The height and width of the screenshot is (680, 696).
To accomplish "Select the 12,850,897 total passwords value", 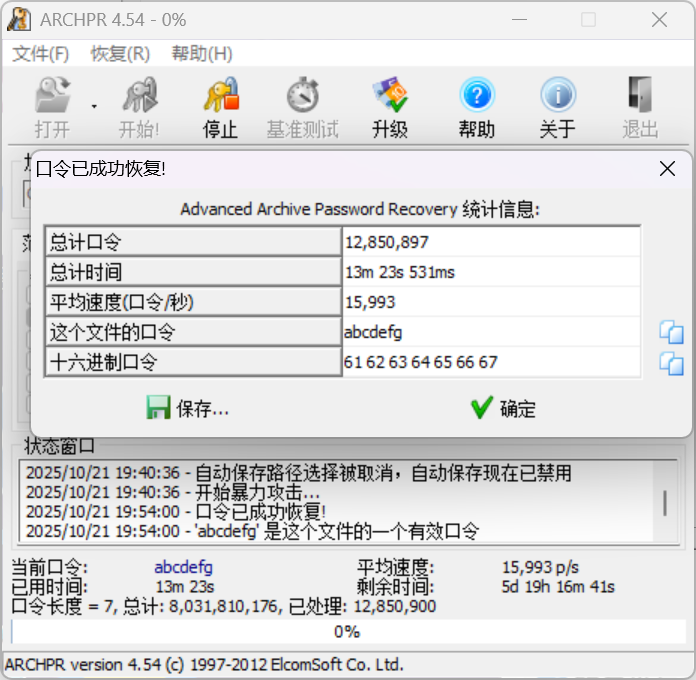I will pyautogui.click(x=491, y=242).
